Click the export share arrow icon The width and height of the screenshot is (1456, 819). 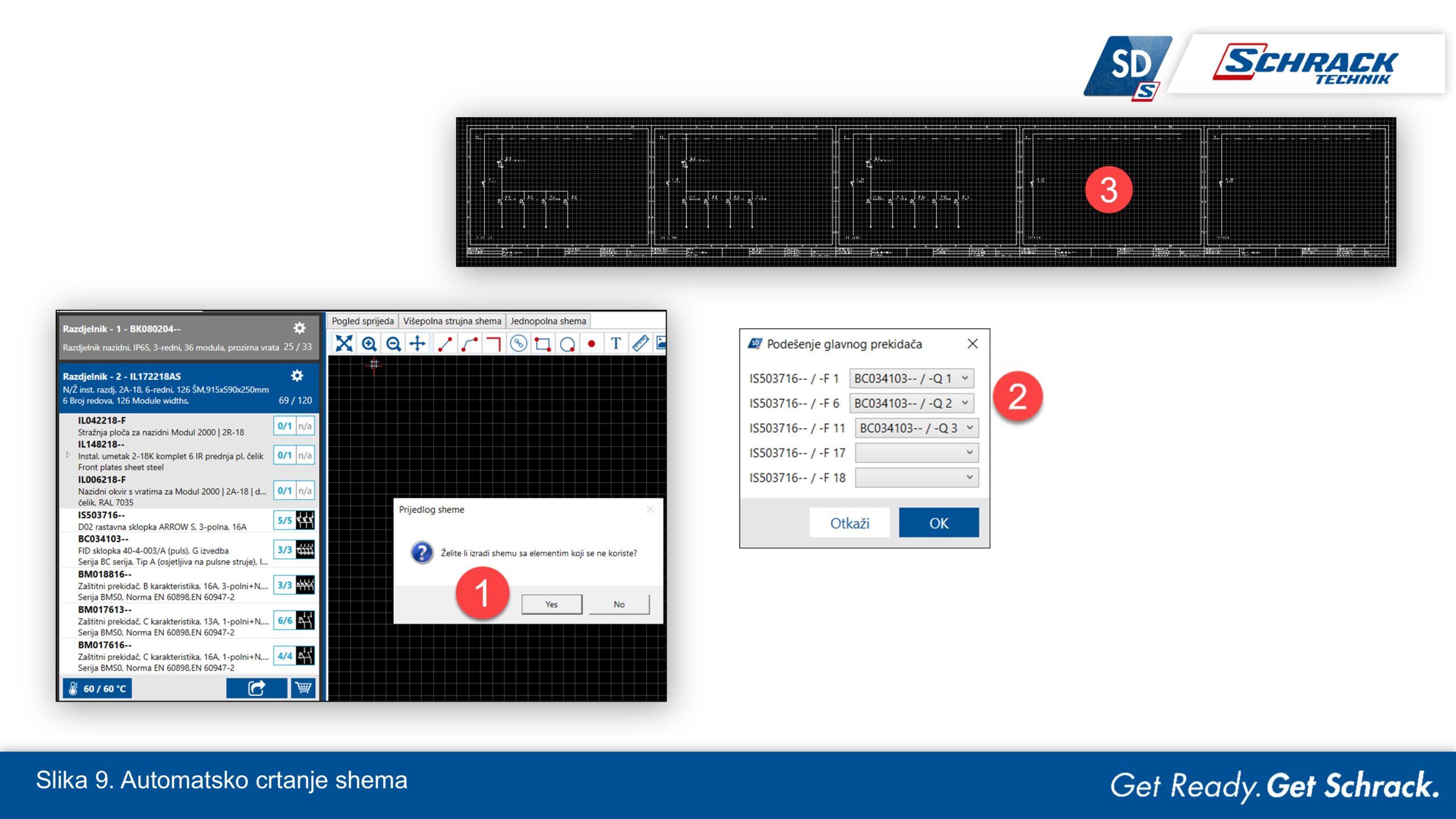pyautogui.click(x=257, y=688)
